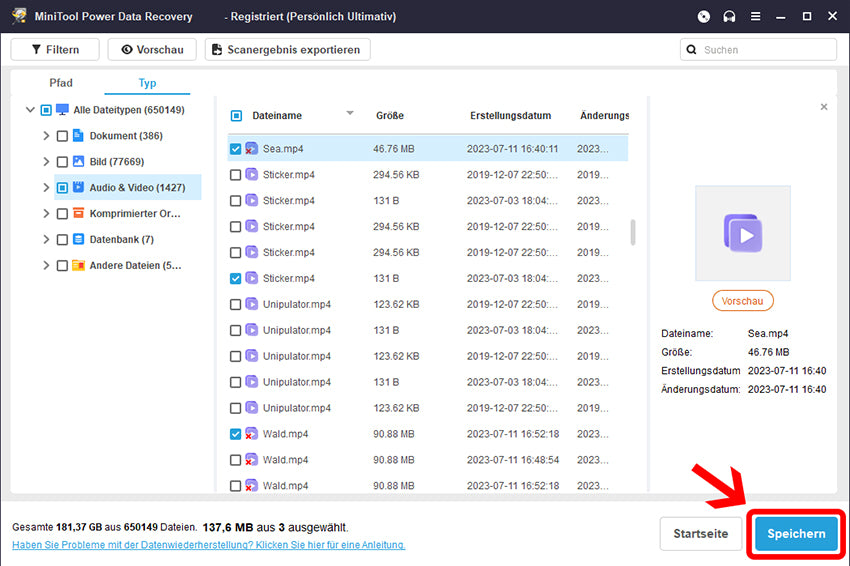Switch to the Pfad tab
This screenshot has width=850, height=566.
pyautogui.click(x=61, y=83)
